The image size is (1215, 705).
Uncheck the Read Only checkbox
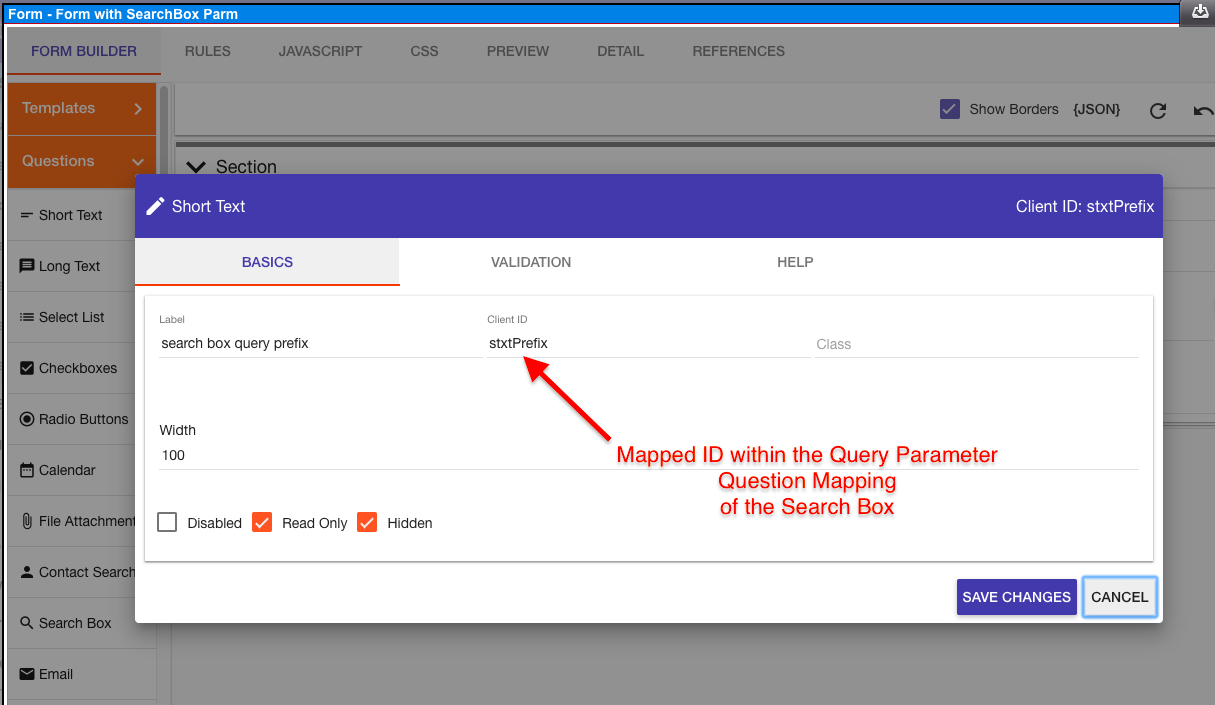tap(262, 522)
